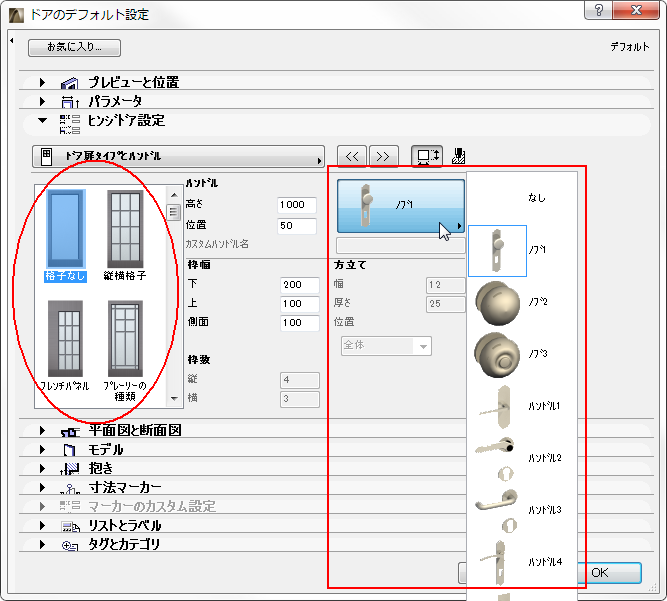The width and height of the screenshot is (667, 601).
Task: Expand the タグとカテゴリ panel
Action: coord(42,544)
